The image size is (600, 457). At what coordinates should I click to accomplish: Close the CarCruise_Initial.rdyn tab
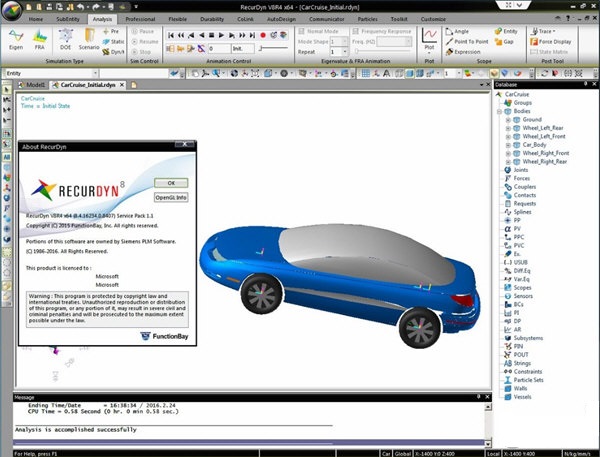(x=122, y=85)
